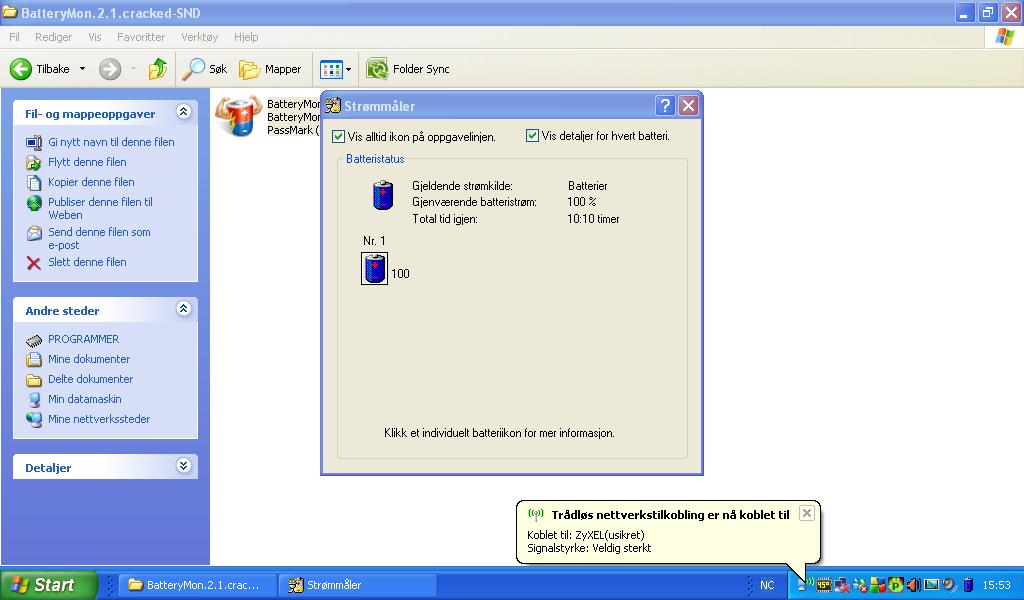
Task: Click the 15:53 system clock
Action: [996, 585]
